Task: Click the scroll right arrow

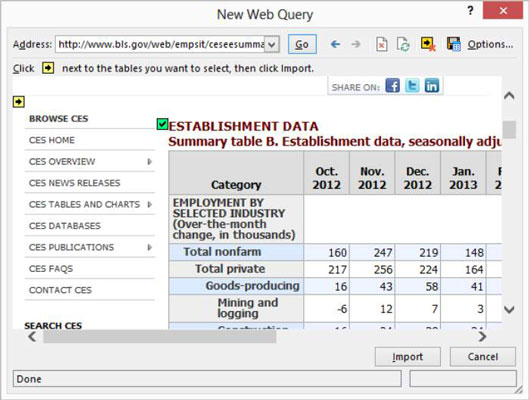Action: (x=482, y=337)
